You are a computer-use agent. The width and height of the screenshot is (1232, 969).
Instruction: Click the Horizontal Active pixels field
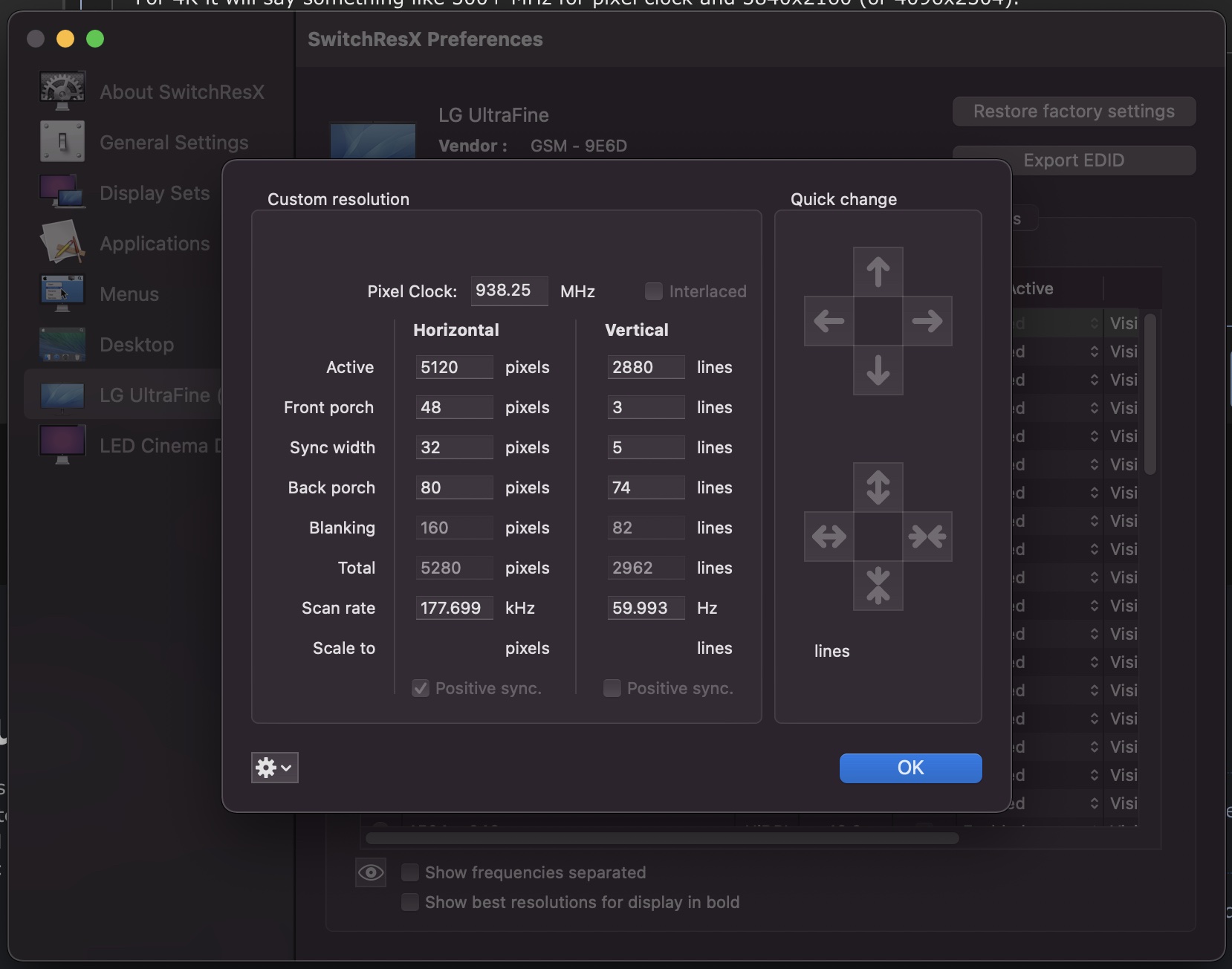tap(454, 367)
